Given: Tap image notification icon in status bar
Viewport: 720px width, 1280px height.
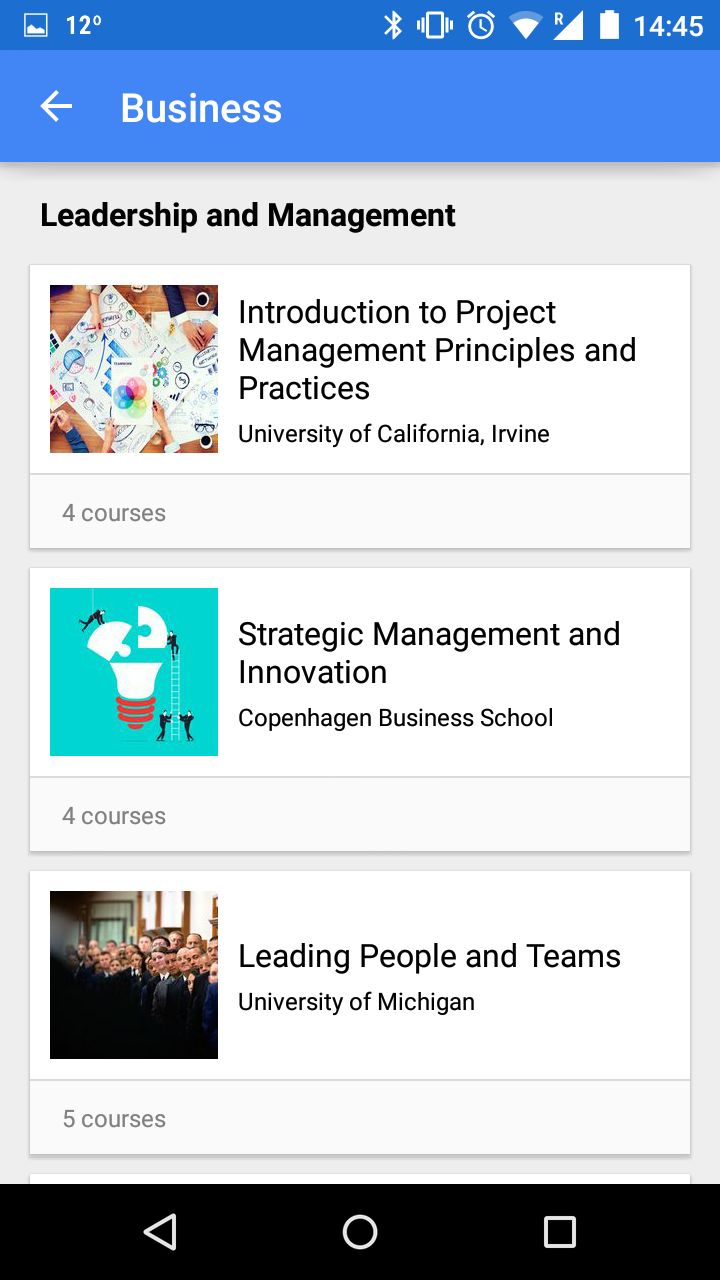Looking at the screenshot, I should [x=36, y=26].
